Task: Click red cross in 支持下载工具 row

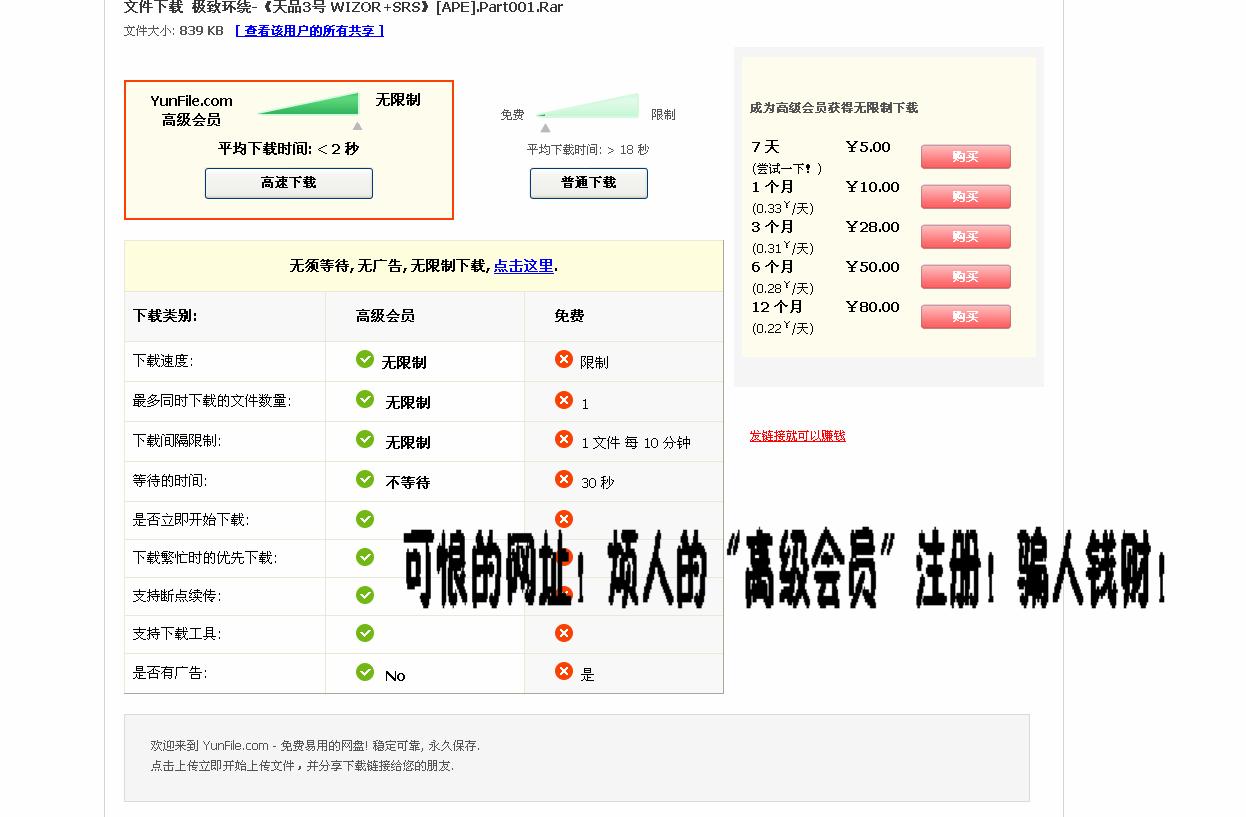Action: (x=564, y=633)
